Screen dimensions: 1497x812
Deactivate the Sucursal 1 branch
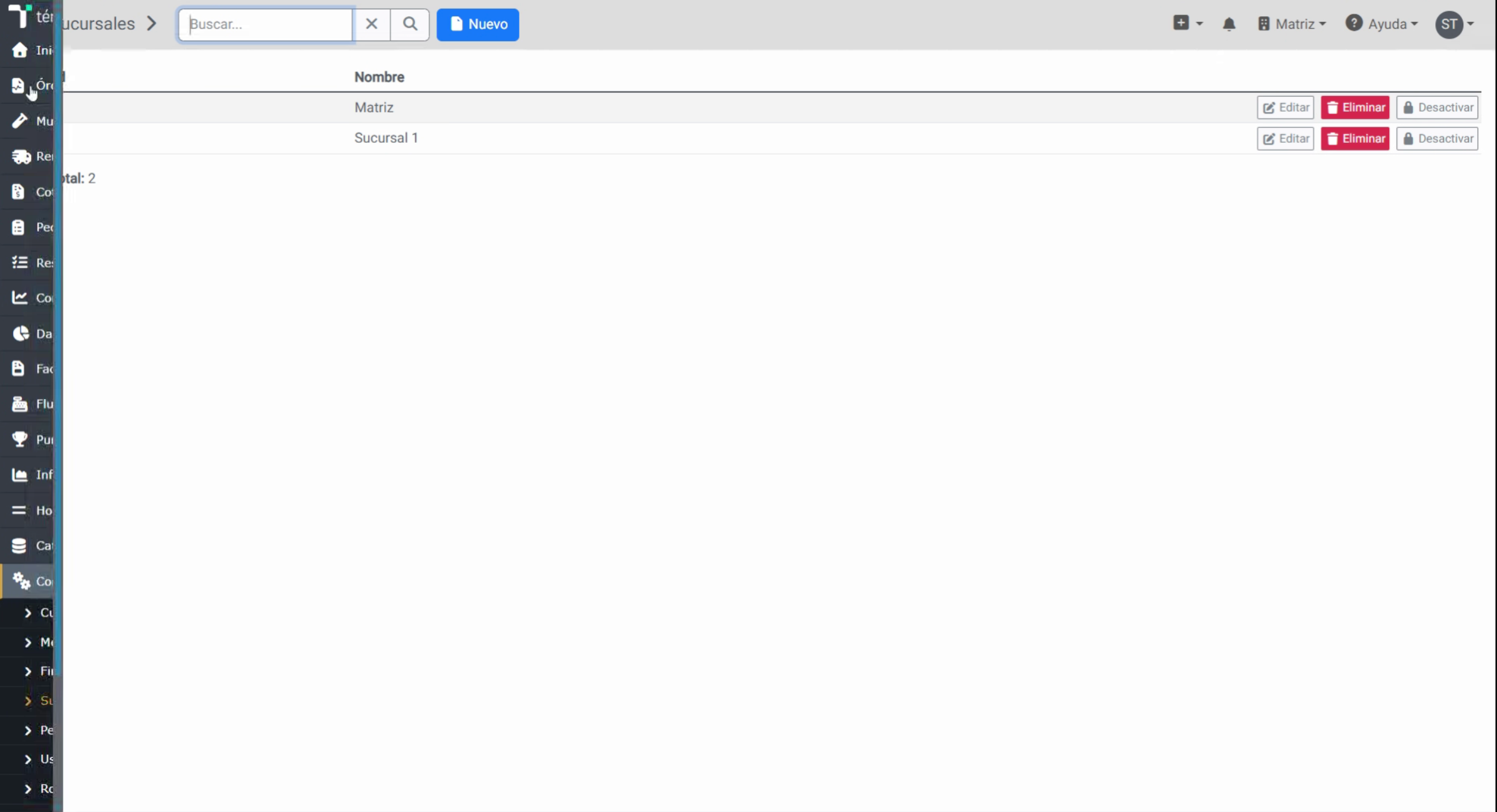point(1437,138)
